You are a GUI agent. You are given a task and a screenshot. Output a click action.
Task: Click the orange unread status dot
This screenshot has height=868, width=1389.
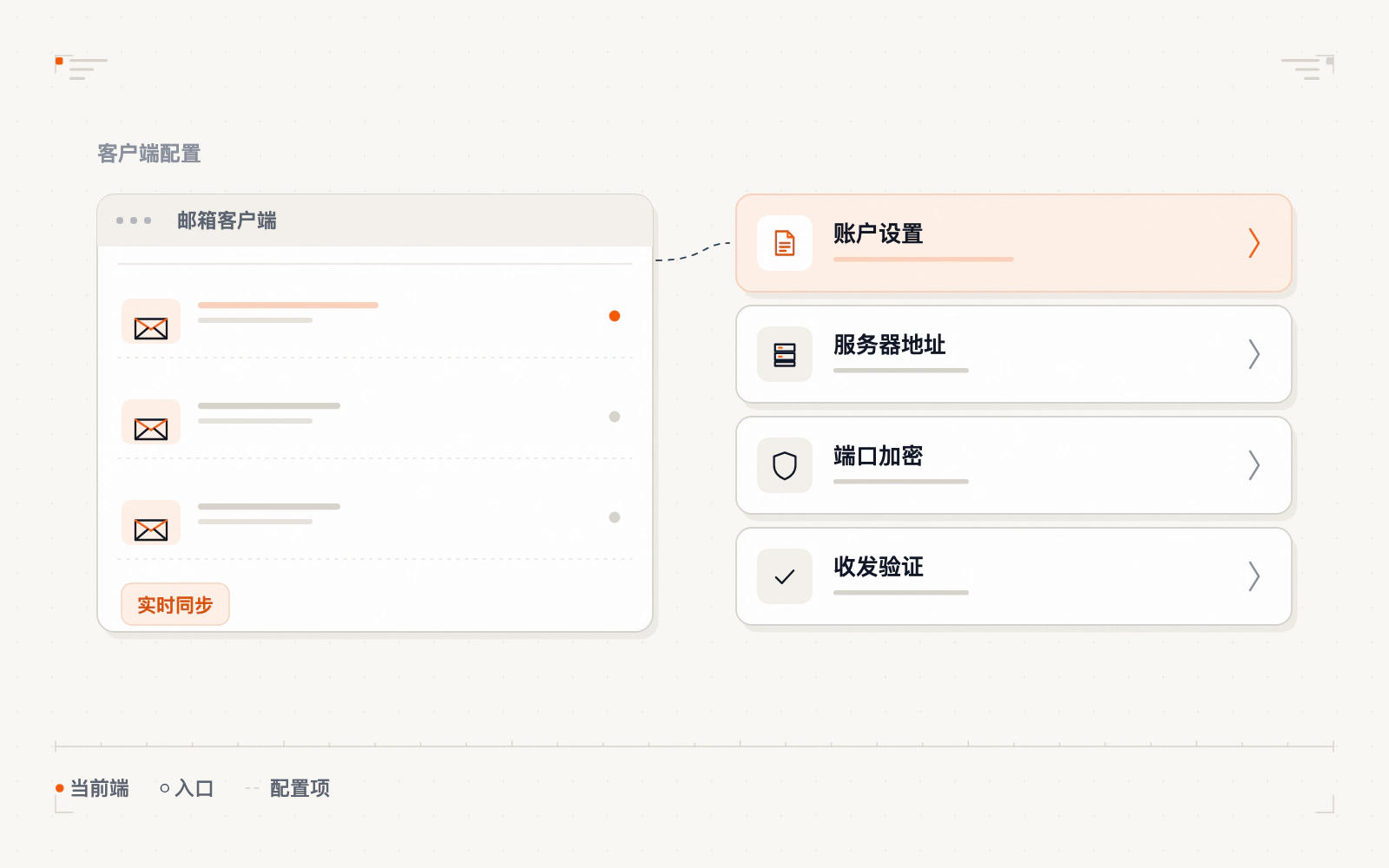coord(615,316)
